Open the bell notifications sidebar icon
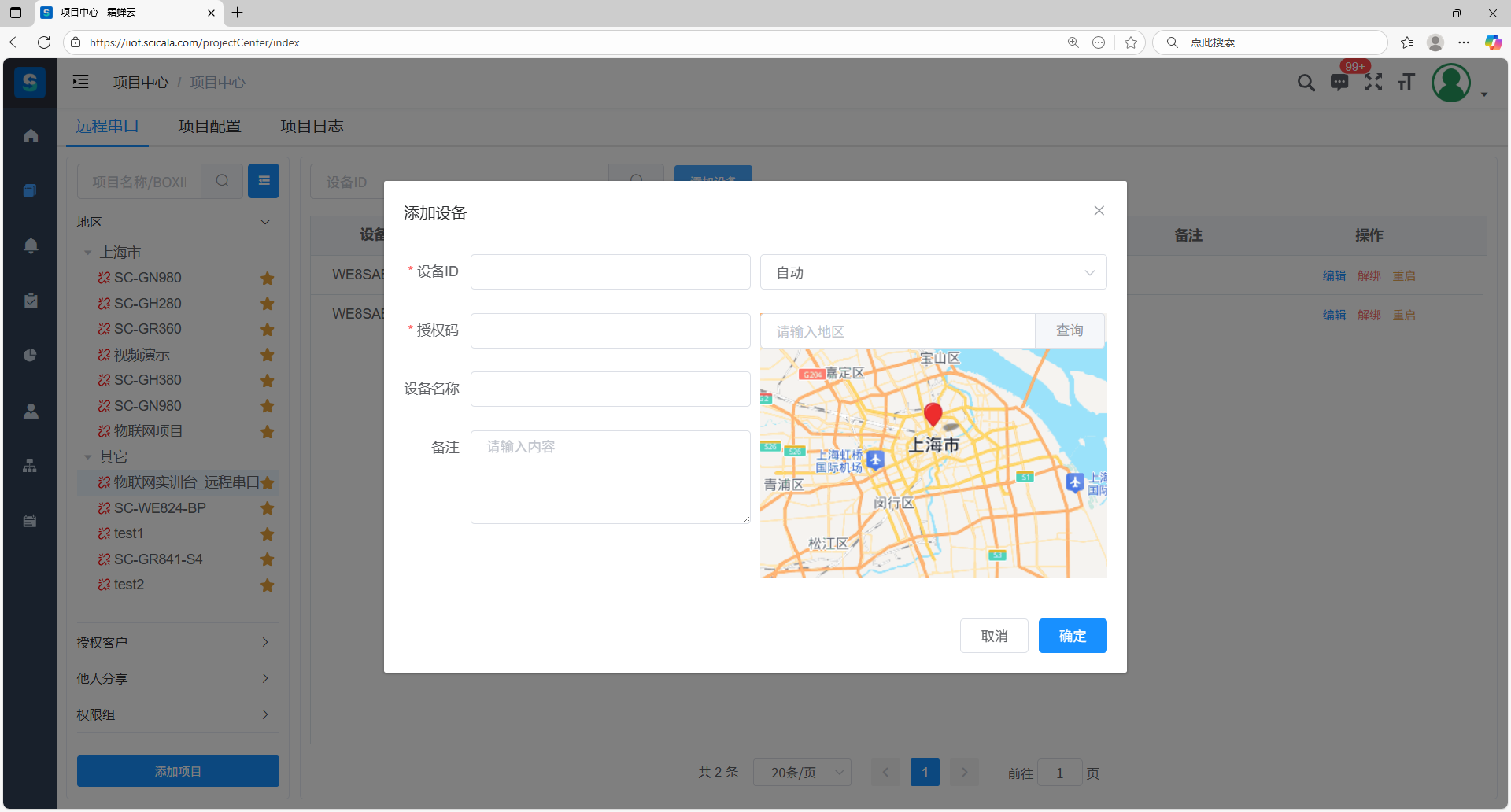Image resolution: width=1511 pixels, height=812 pixels. (31, 245)
